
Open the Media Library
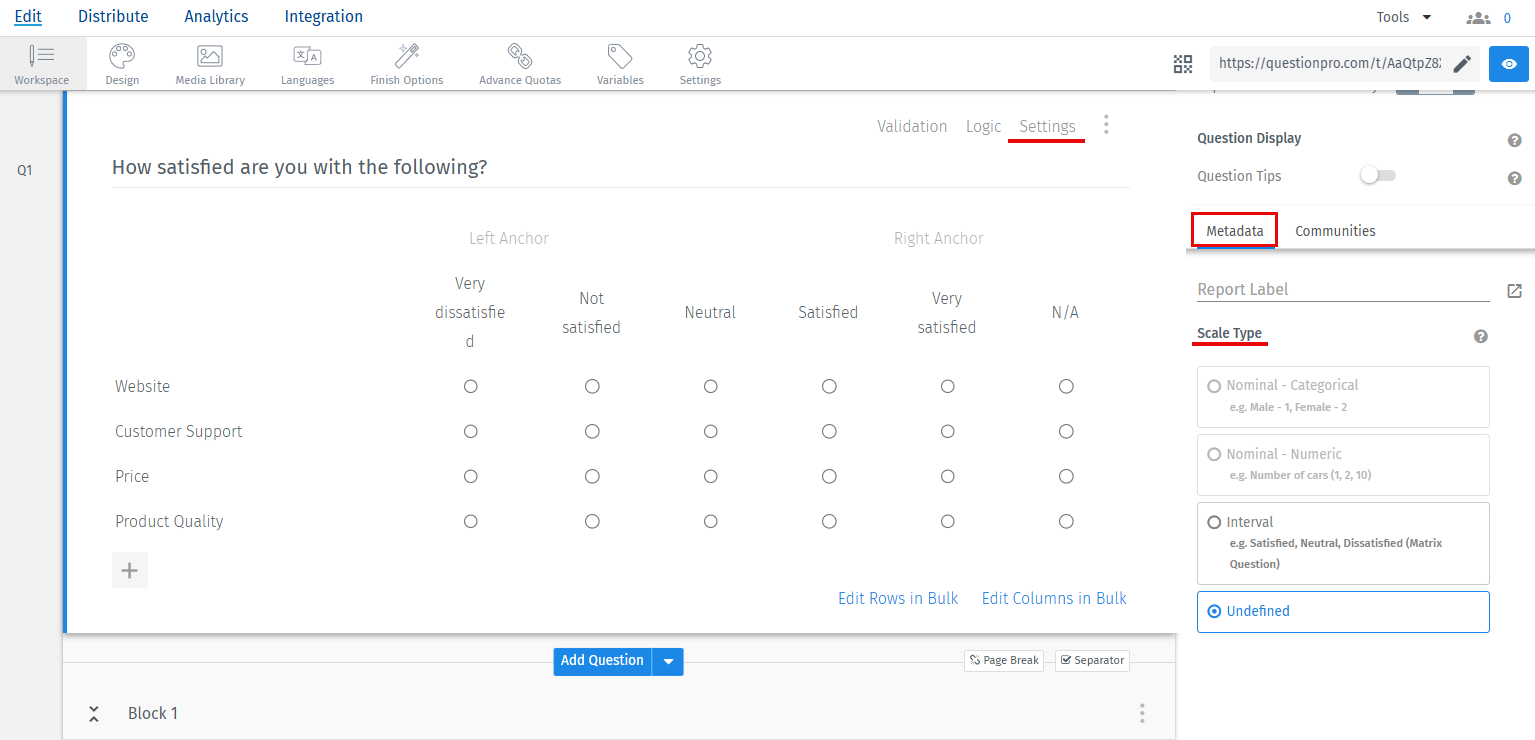coord(209,63)
